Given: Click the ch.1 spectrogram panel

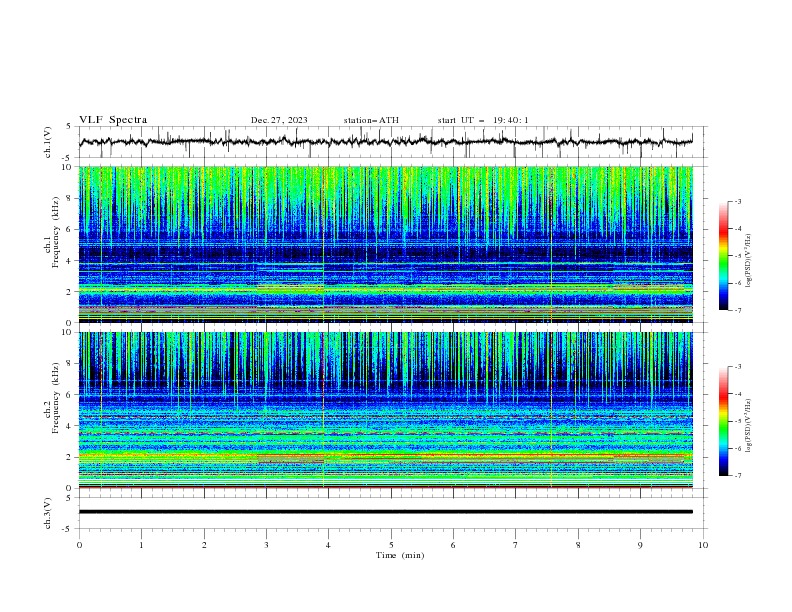Looking at the screenshot, I should [385, 244].
